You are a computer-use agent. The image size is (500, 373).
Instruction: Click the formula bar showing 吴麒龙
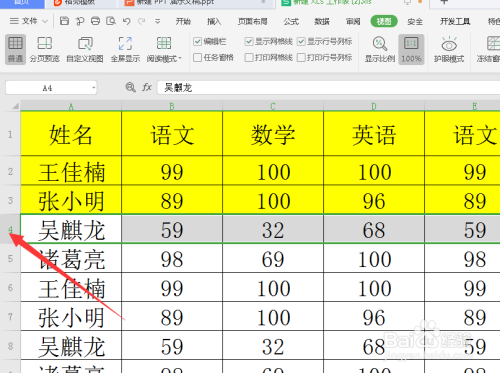pyautogui.click(x=329, y=88)
